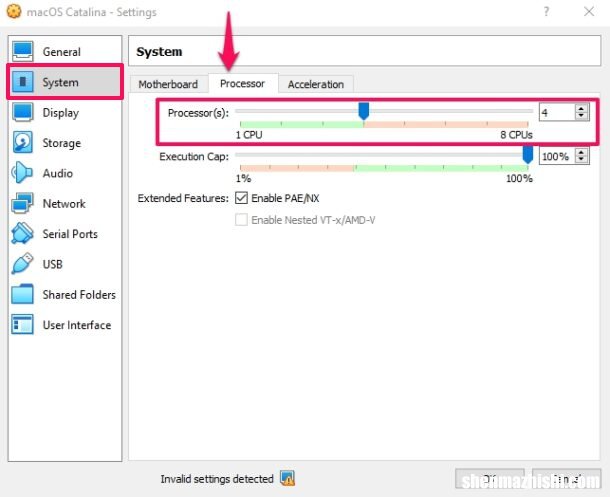This screenshot has height=497, width=610.
Task: Increase processor count with up arrow
Action: (x=581, y=108)
